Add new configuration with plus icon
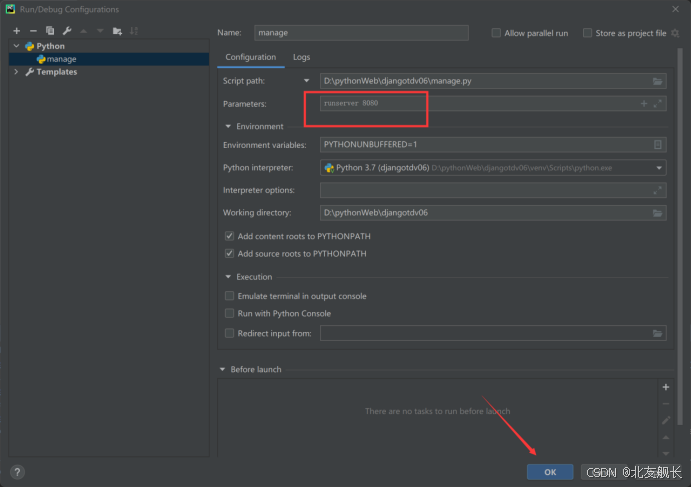 pyautogui.click(x=17, y=31)
